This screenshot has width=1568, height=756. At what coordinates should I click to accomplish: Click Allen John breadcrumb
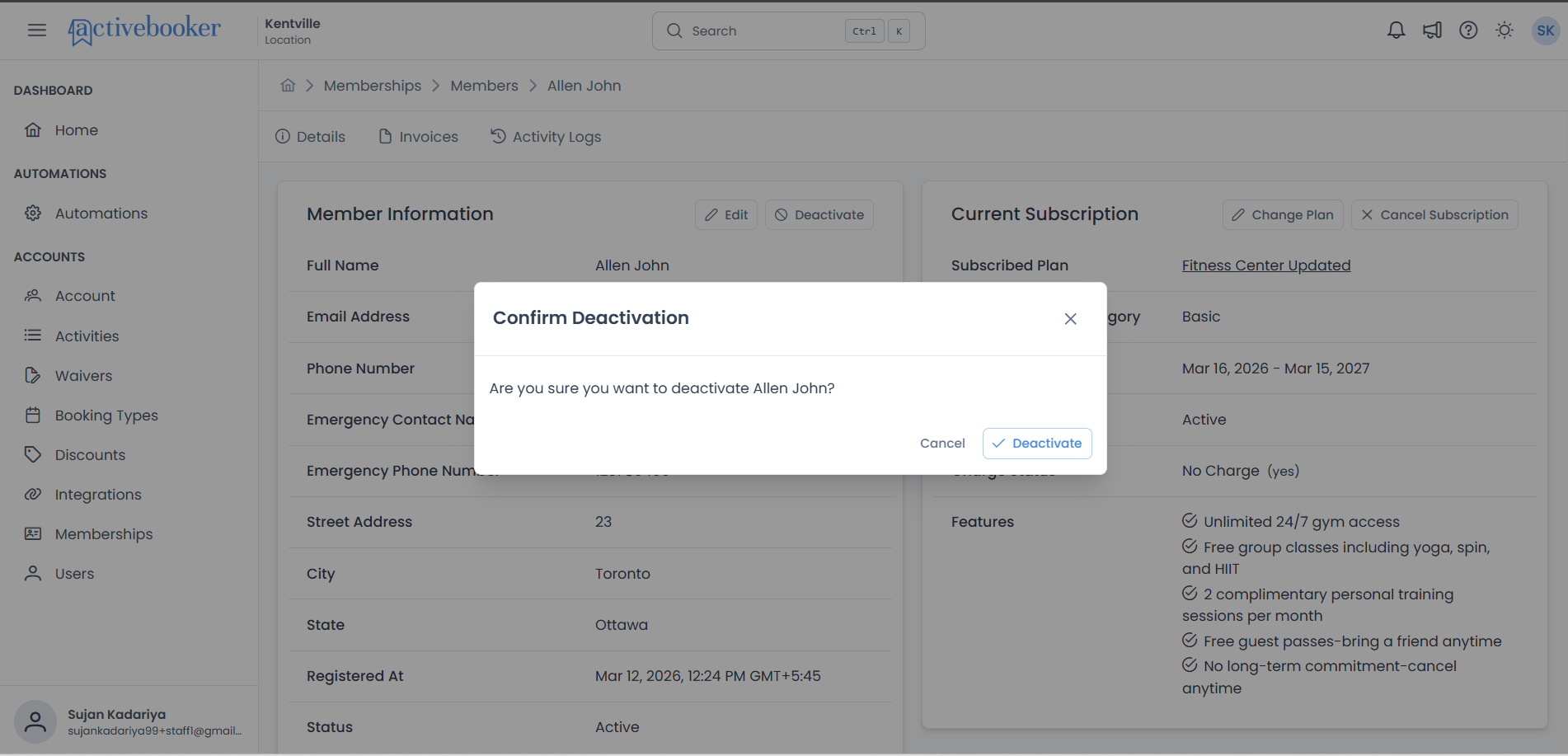pos(584,86)
